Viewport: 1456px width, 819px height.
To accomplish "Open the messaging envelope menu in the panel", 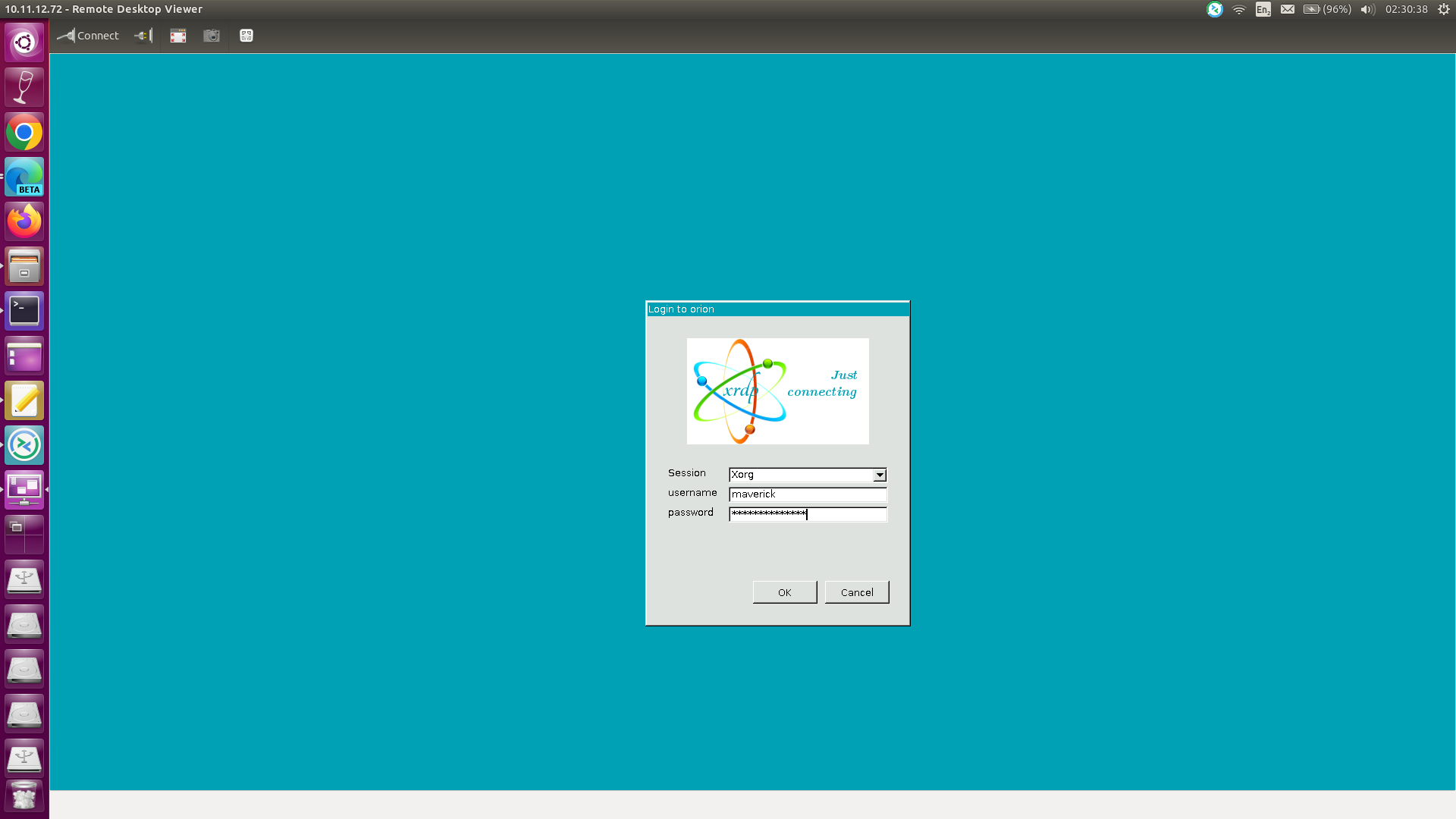I will 1287,9.
